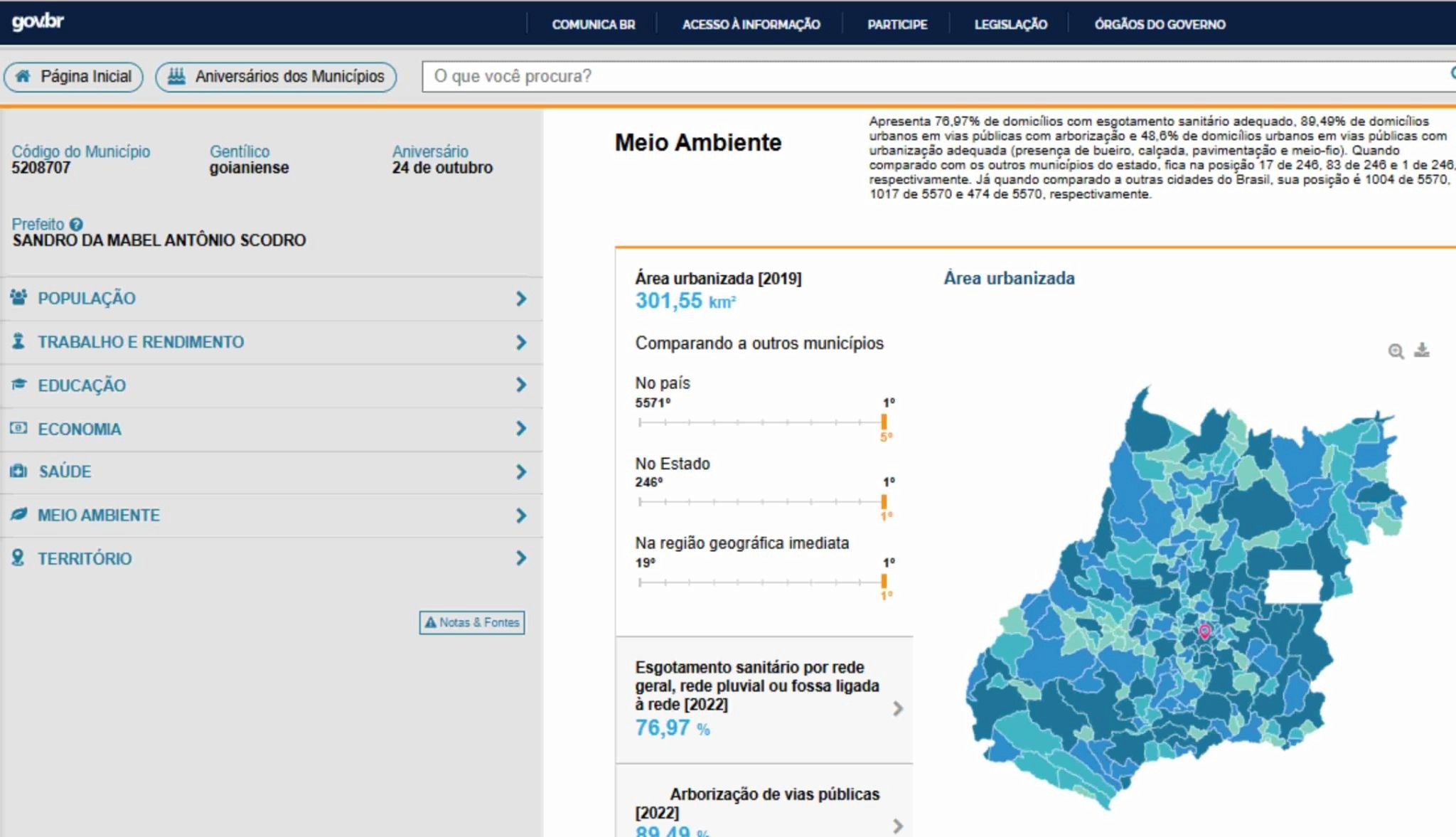Click the 'Código do Município' label
The height and width of the screenshot is (837, 1456).
point(81,151)
